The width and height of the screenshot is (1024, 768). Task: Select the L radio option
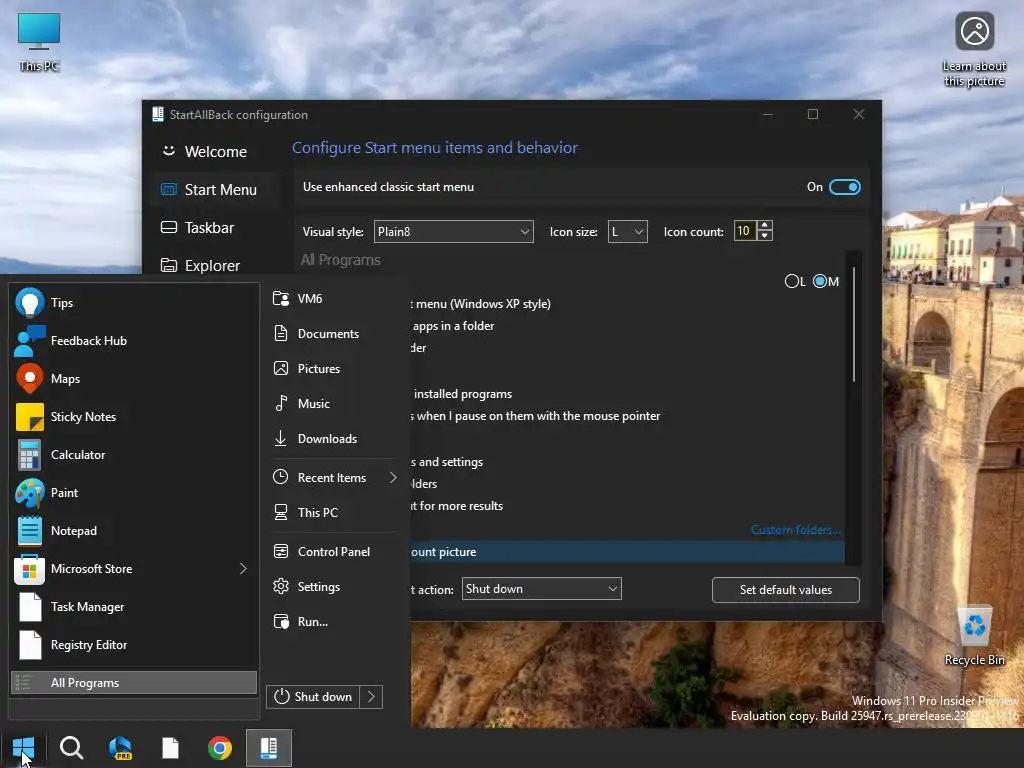tap(795, 281)
